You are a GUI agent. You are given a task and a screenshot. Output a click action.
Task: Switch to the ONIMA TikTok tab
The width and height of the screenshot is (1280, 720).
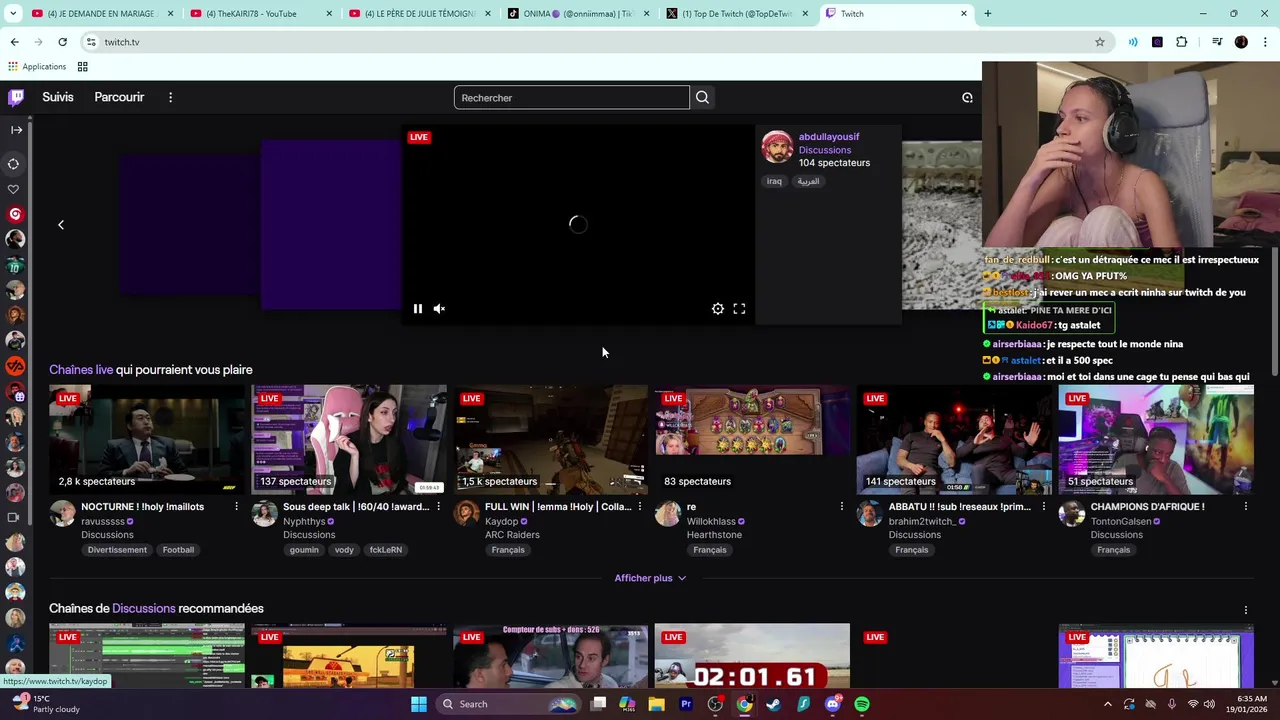(x=578, y=14)
